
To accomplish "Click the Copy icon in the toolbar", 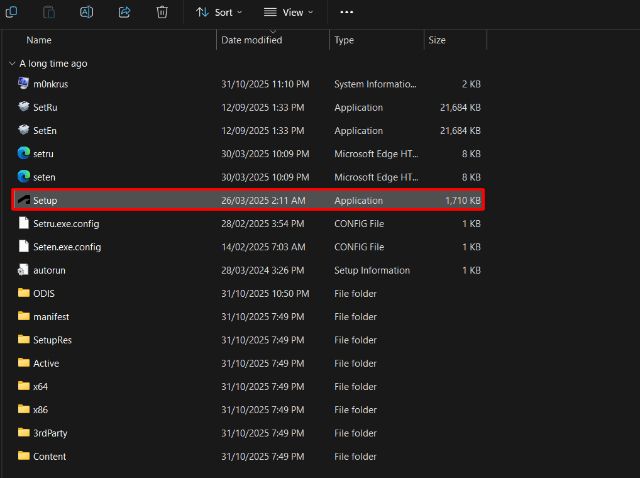I will click(x=12, y=12).
